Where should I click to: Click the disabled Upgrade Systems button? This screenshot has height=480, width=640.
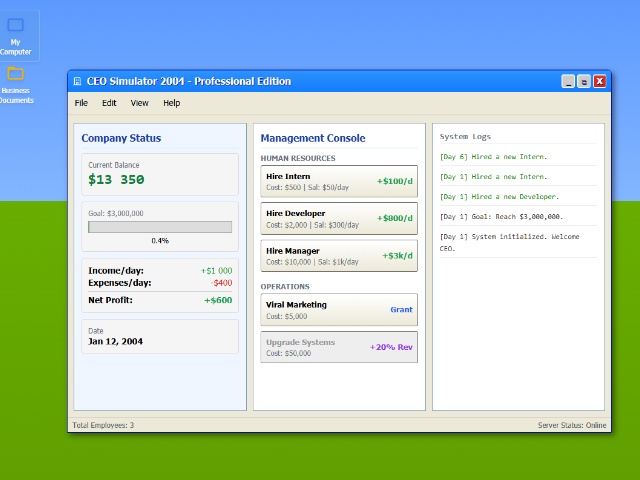coord(339,347)
